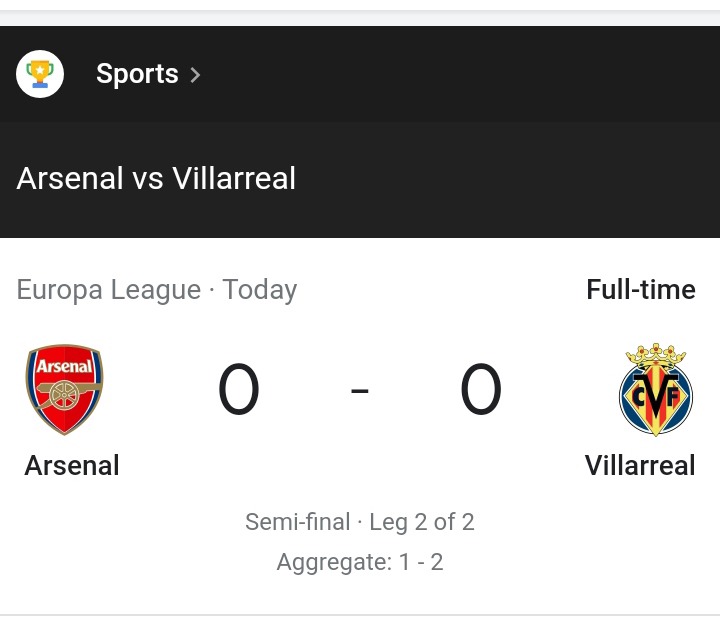This screenshot has height=628, width=720.
Task: Click Arsenal's score of zero
Action: (238, 389)
